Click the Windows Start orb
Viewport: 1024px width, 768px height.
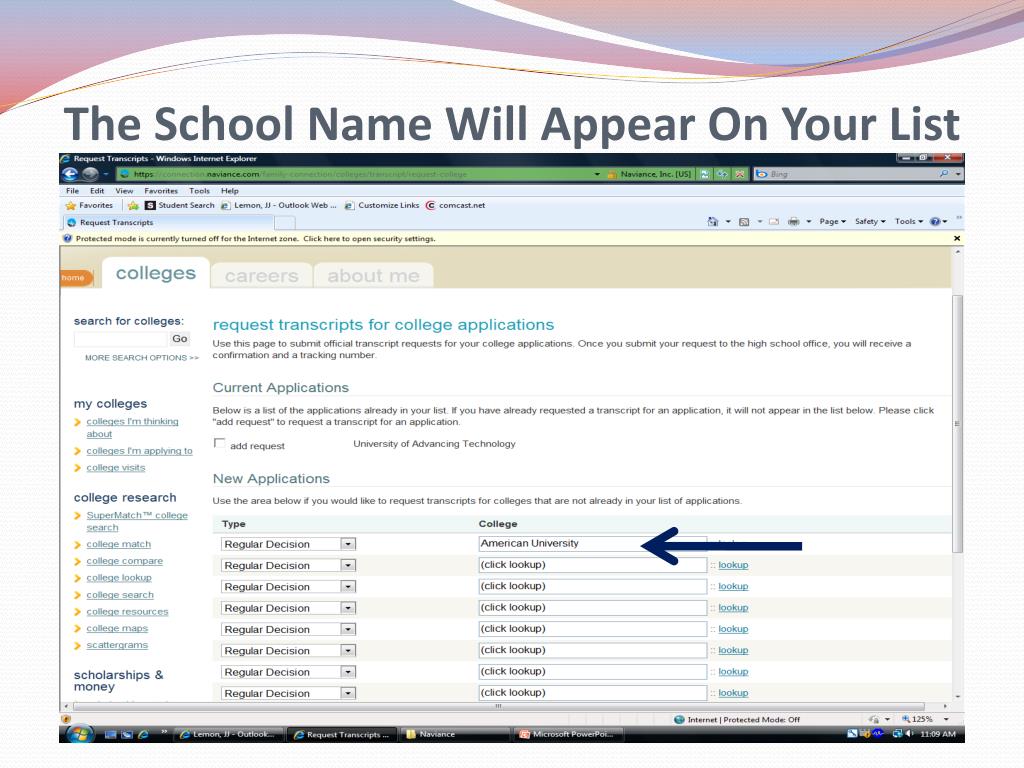pyautogui.click(x=80, y=734)
